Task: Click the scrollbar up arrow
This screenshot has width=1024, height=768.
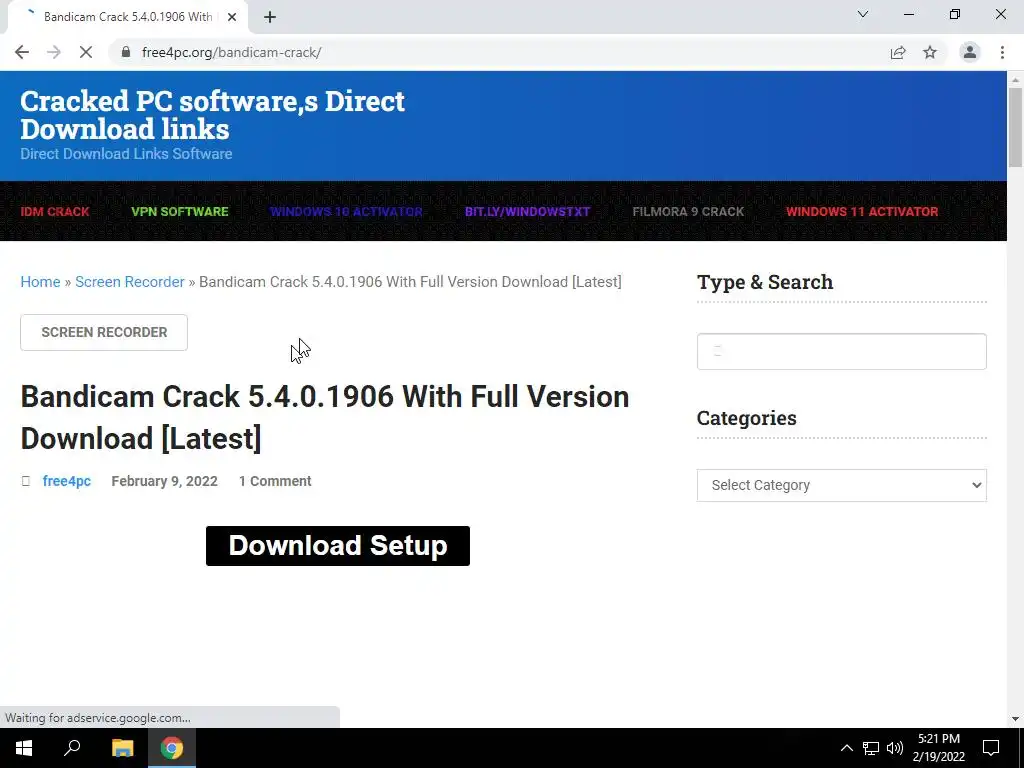Action: [x=1015, y=80]
